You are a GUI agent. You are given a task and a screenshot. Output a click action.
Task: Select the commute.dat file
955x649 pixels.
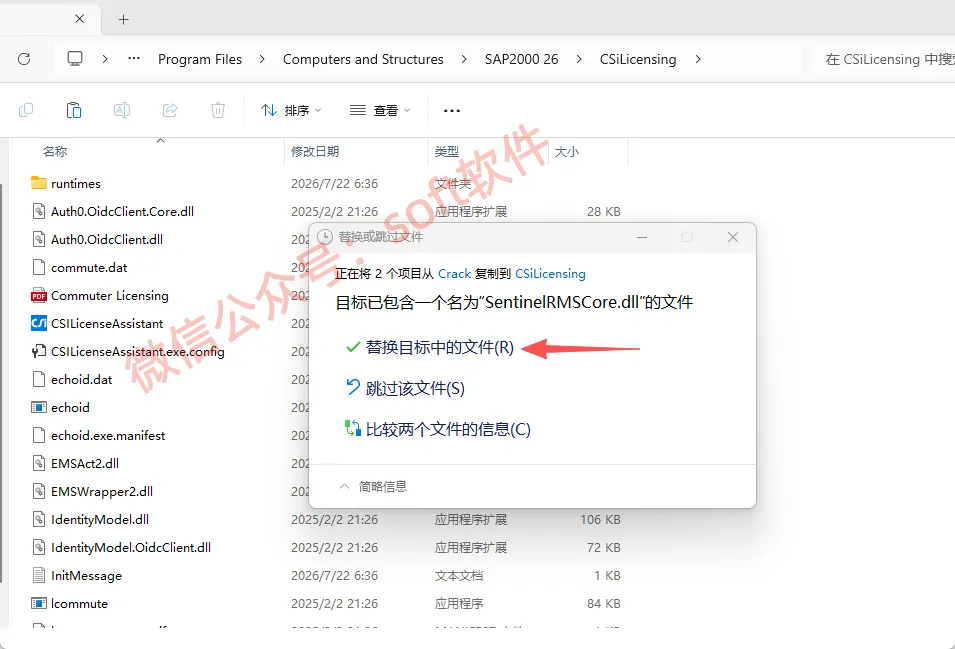coord(89,267)
